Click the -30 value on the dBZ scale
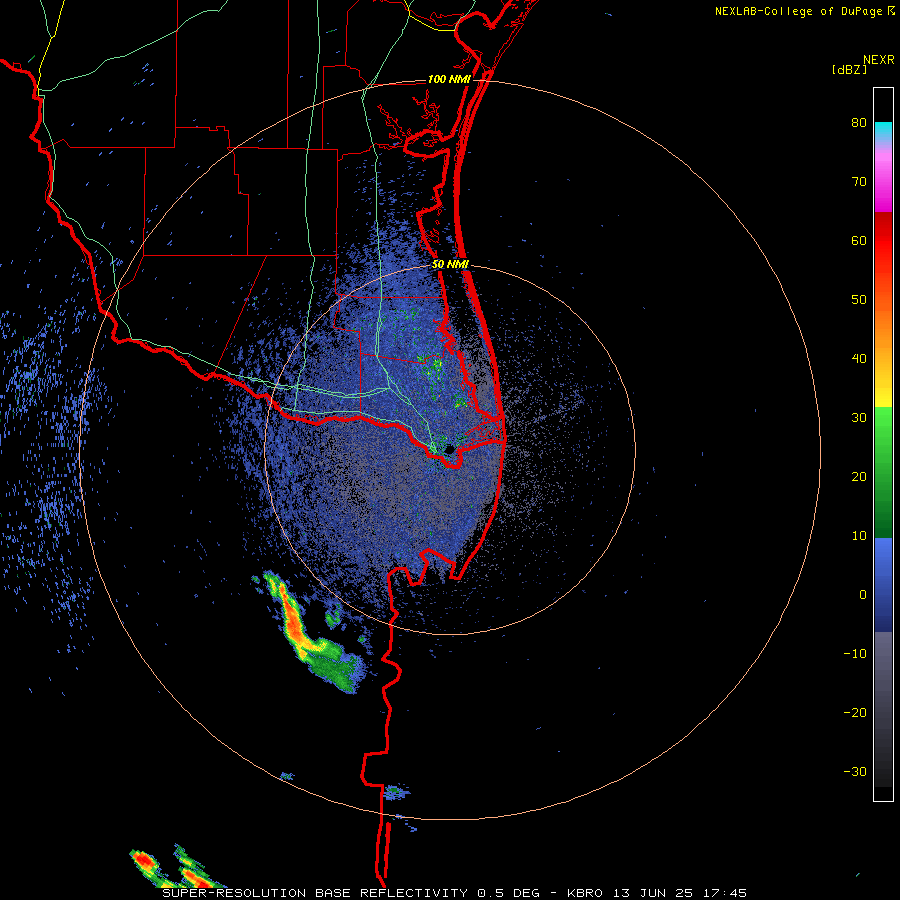The height and width of the screenshot is (900, 900). (855, 771)
